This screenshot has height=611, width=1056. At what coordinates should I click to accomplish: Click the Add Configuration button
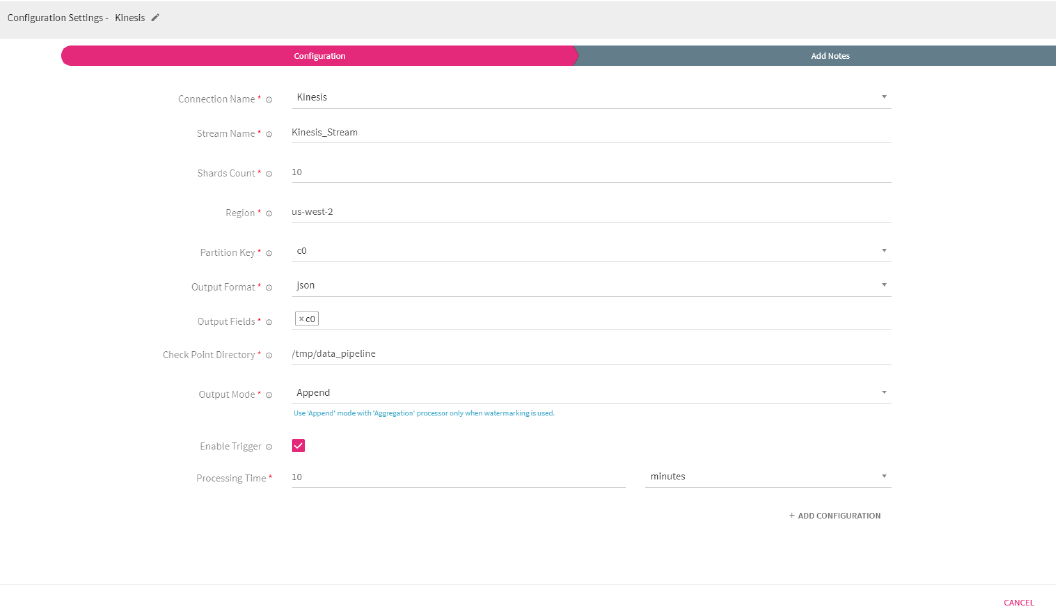[x=834, y=515]
